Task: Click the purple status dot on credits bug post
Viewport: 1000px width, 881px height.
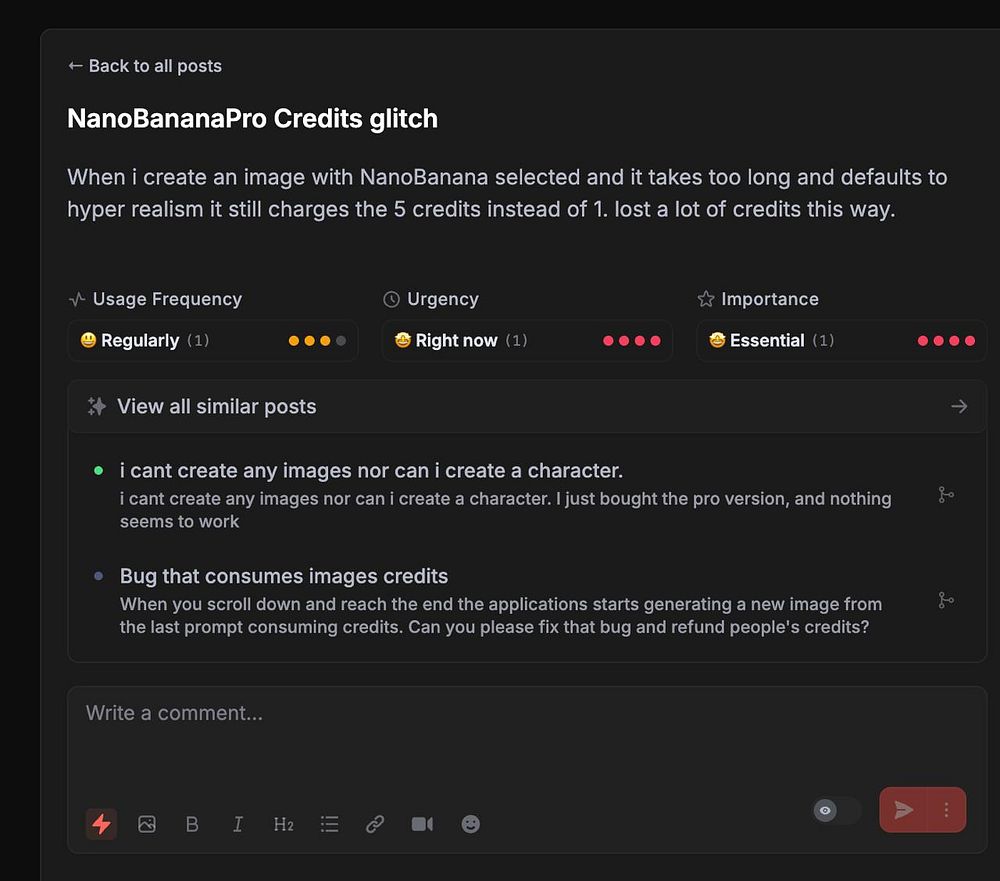Action: tap(98, 576)
